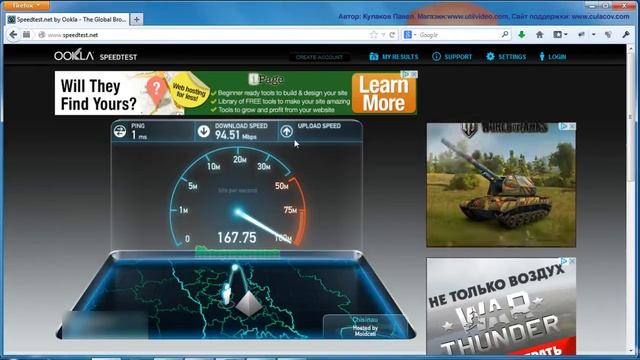640x360 pixels.
Task: Click the green test progress bar
Action: (x=238, y=251)
